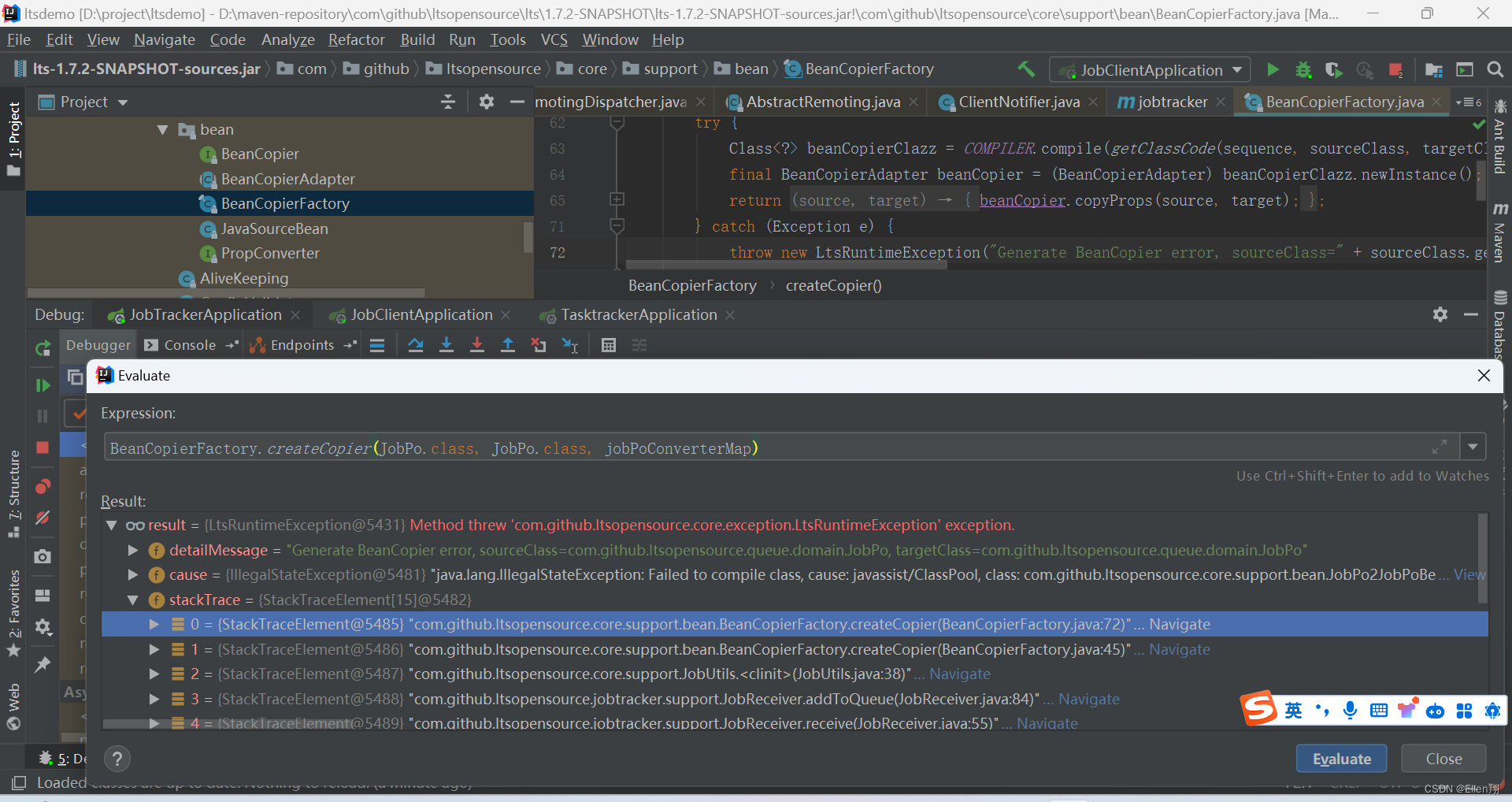Collapse all in Project panel

pos(447,102)
